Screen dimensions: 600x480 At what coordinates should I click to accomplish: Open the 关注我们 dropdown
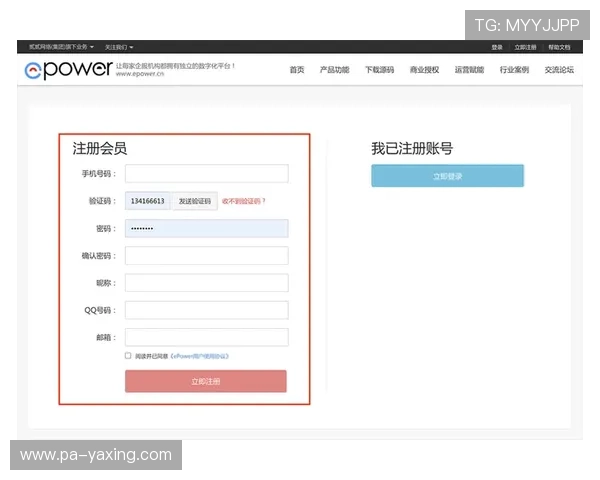[x=119, y=47]
